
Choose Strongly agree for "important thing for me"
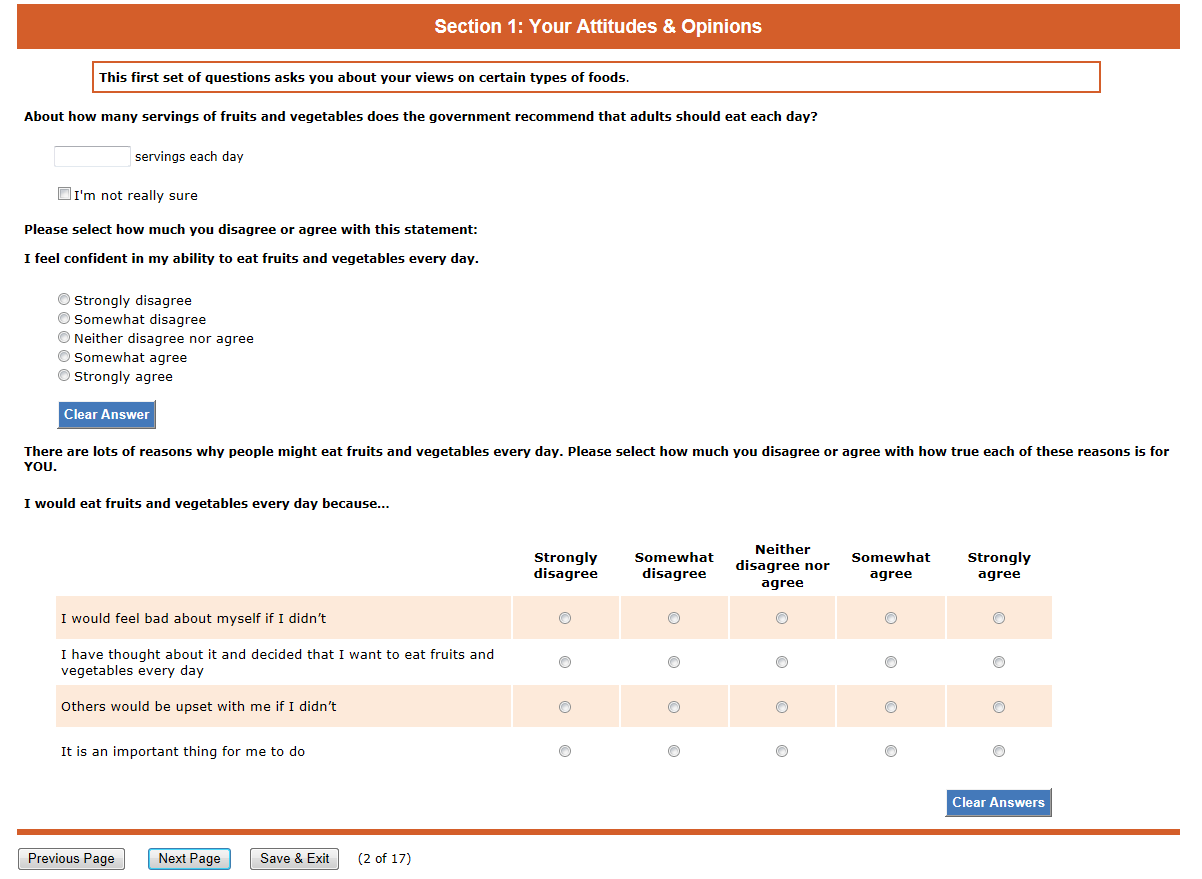pos(999,751)
